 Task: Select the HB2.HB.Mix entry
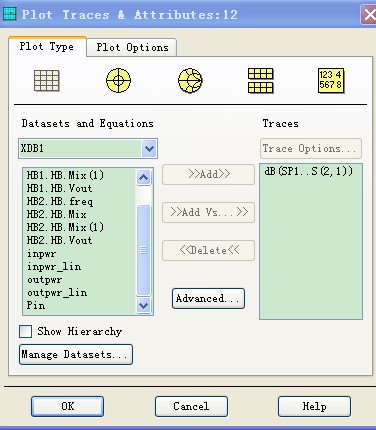click(x=57, y=214)
